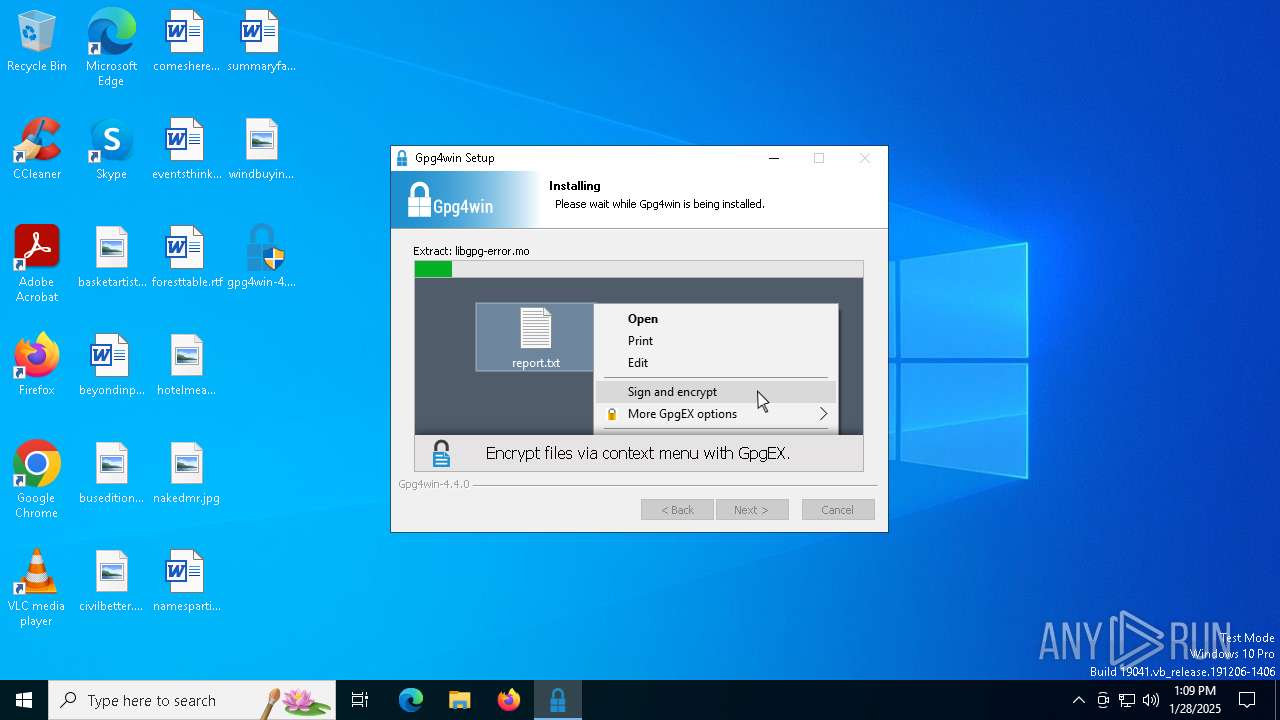1280x720 pixels.
Task: Click the Gpg4win installer taskbar button
Action: (557, 700)
